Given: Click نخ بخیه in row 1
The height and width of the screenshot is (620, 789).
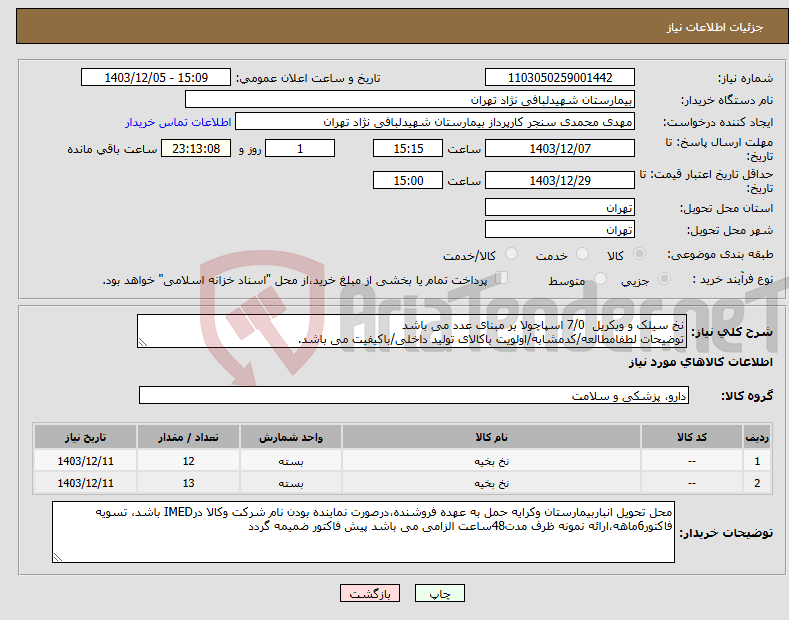Looking at the screenshot, I should tap(491, 461).
